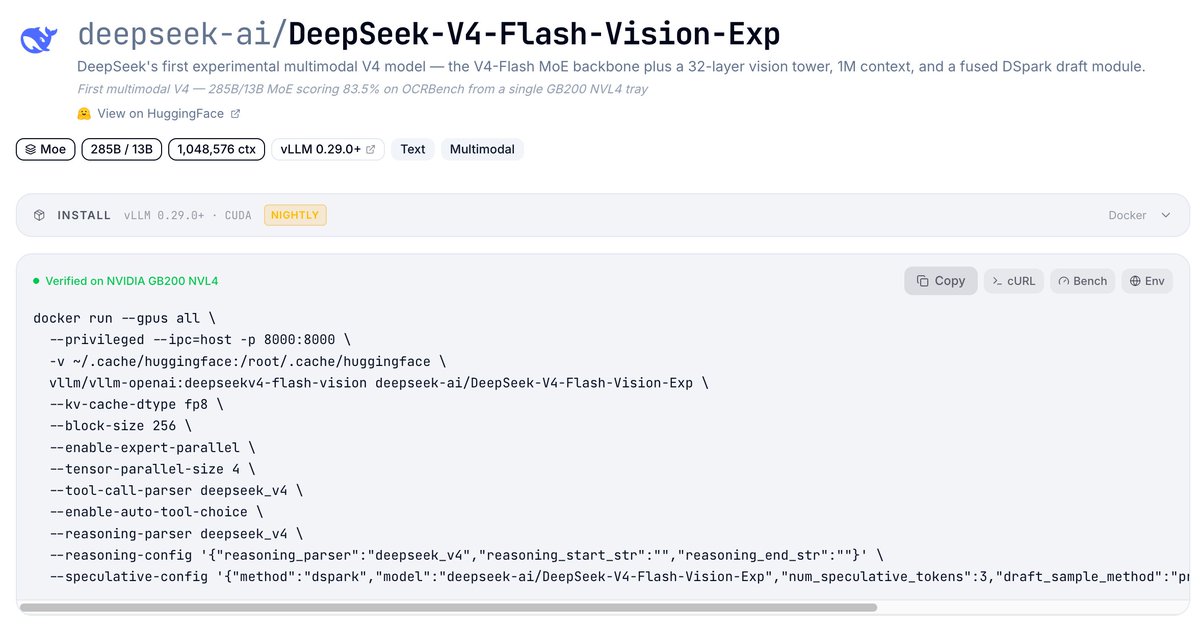This screenshot has width=1200, height=630.
Task: Copy the docker run command
Action: coord(941,281)
